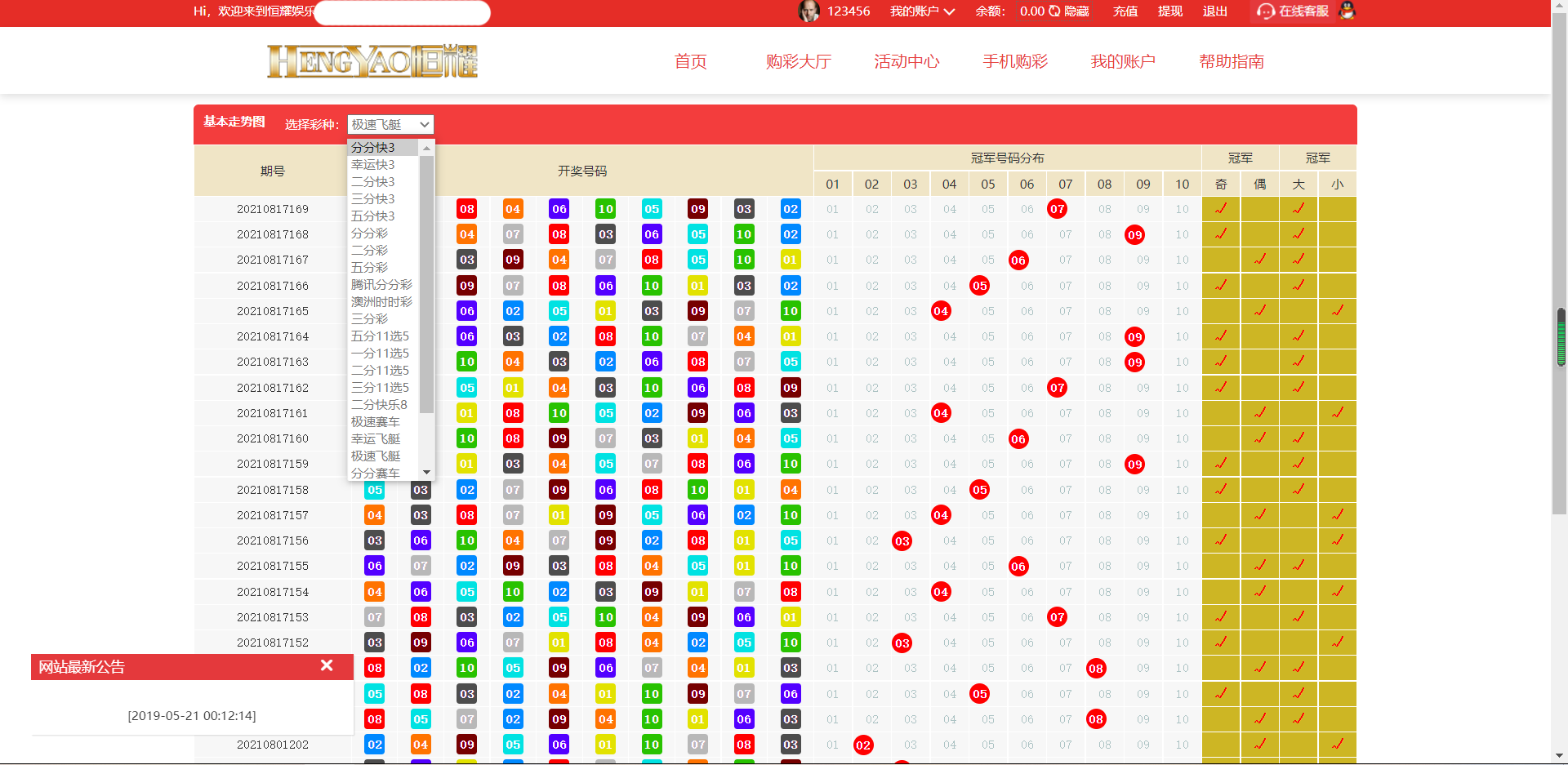Expand the 我的账户 dropdown in top bar

point(922,11)
